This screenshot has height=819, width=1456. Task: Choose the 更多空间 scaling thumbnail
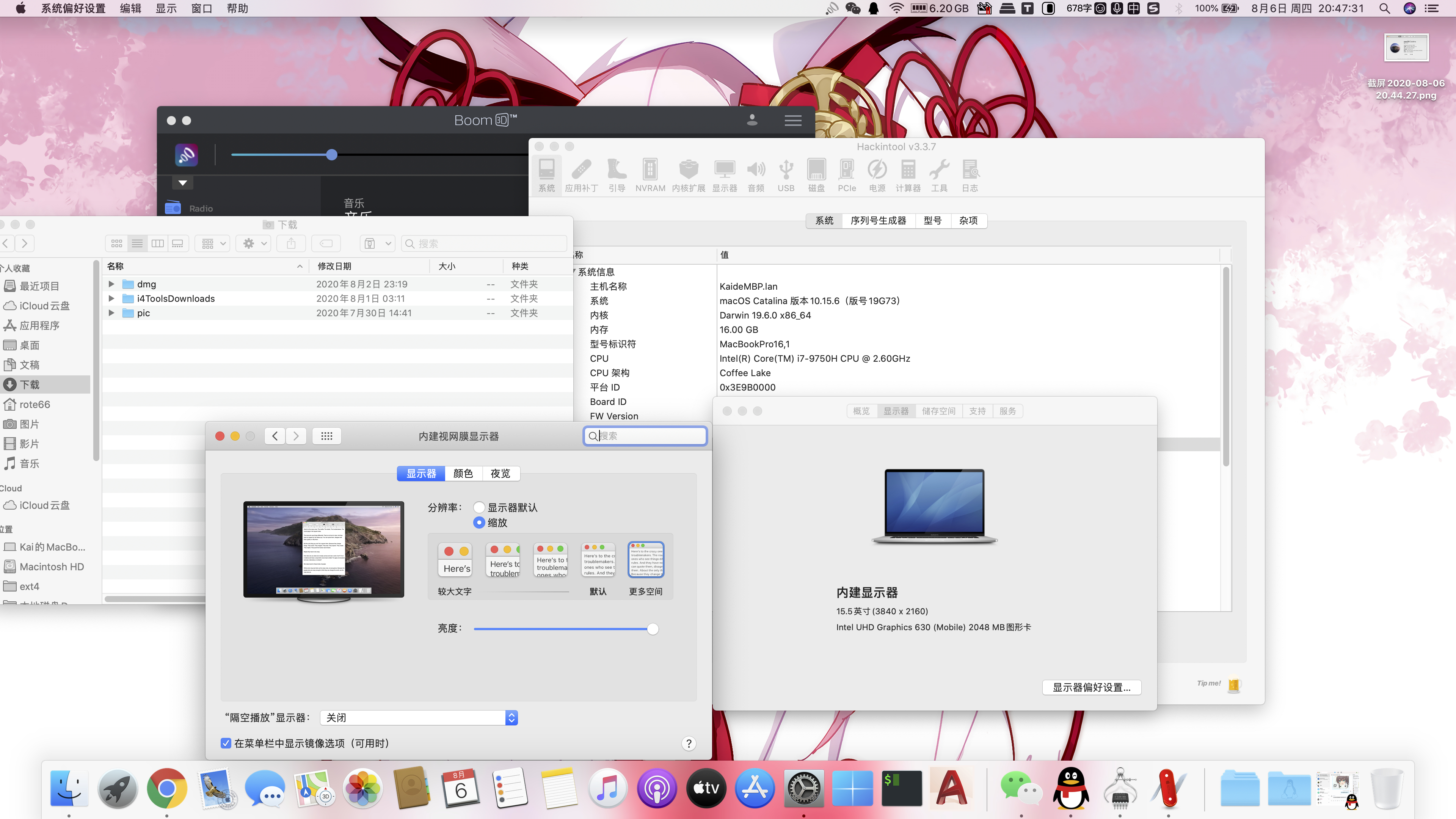pos(646,560)
